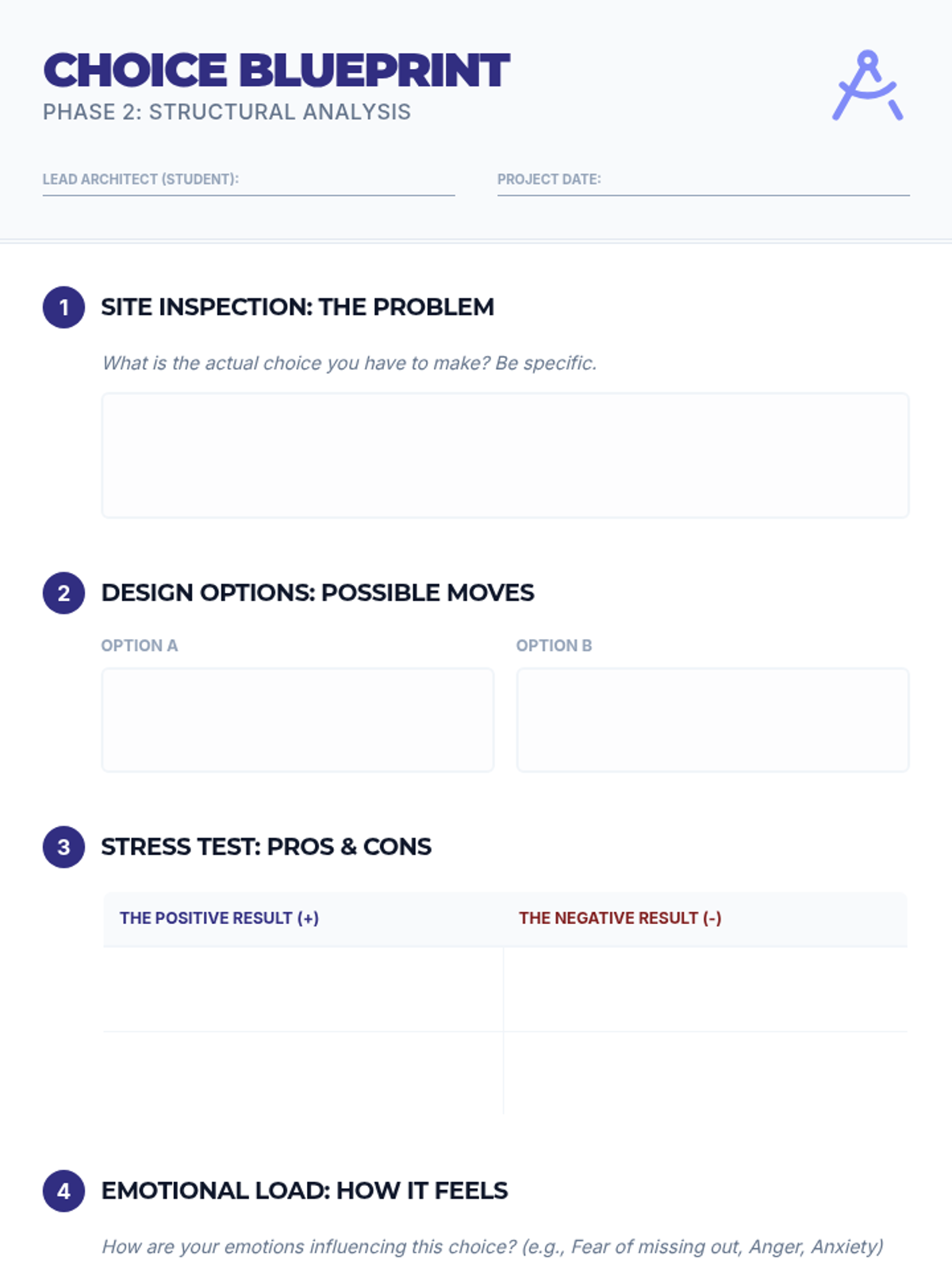Click the Design Options: Possible Moves heading
Viewport: 952px width, 1270px height.
point(317,593)
